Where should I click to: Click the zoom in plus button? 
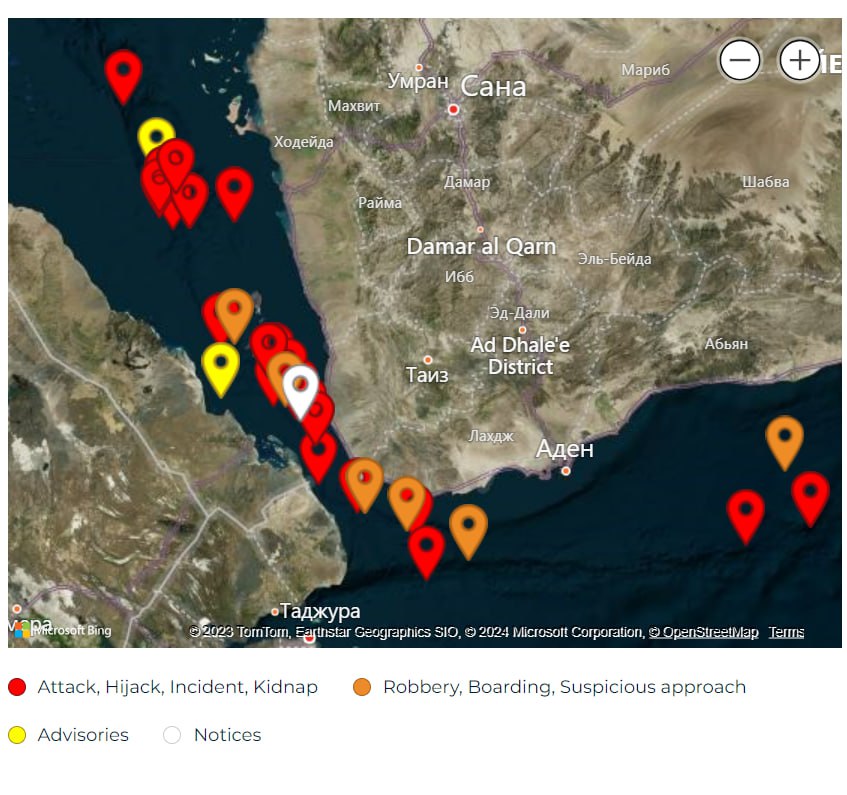click(x=798, y=62)
